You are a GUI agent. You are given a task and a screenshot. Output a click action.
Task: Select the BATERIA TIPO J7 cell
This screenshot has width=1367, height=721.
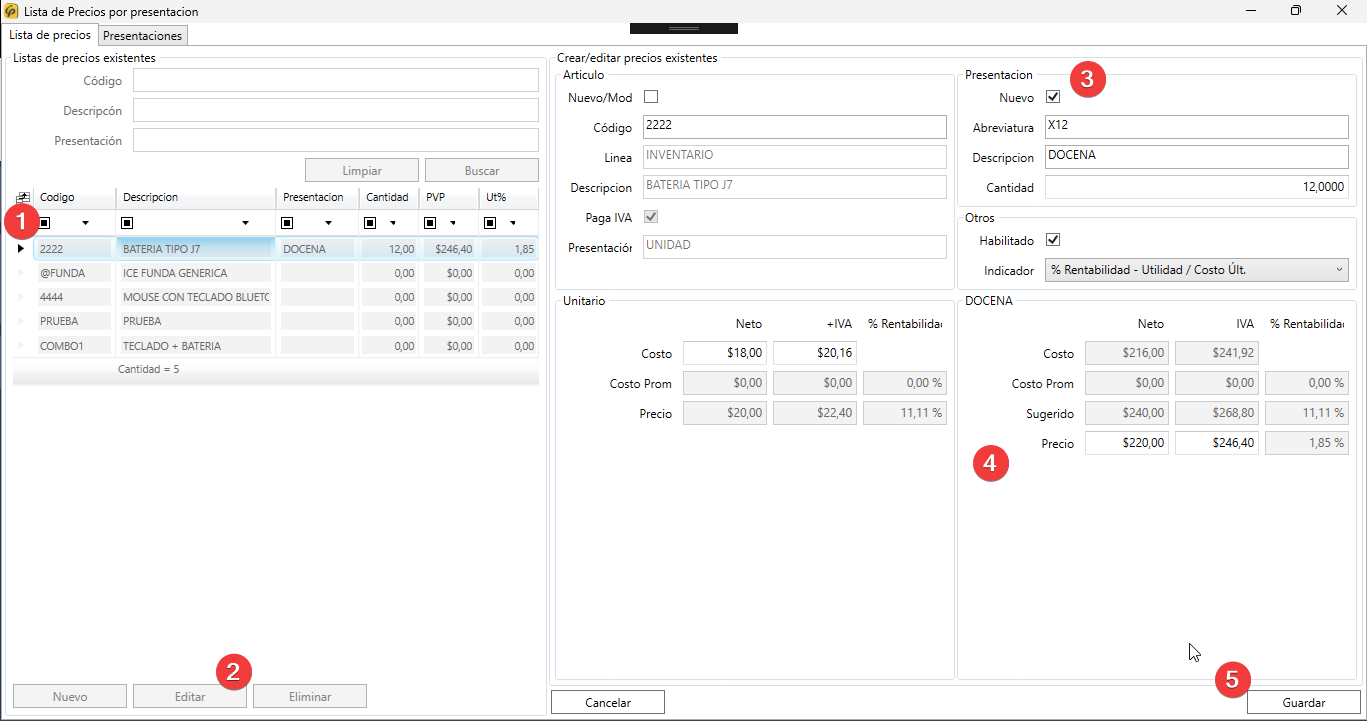tap(196, 249)
